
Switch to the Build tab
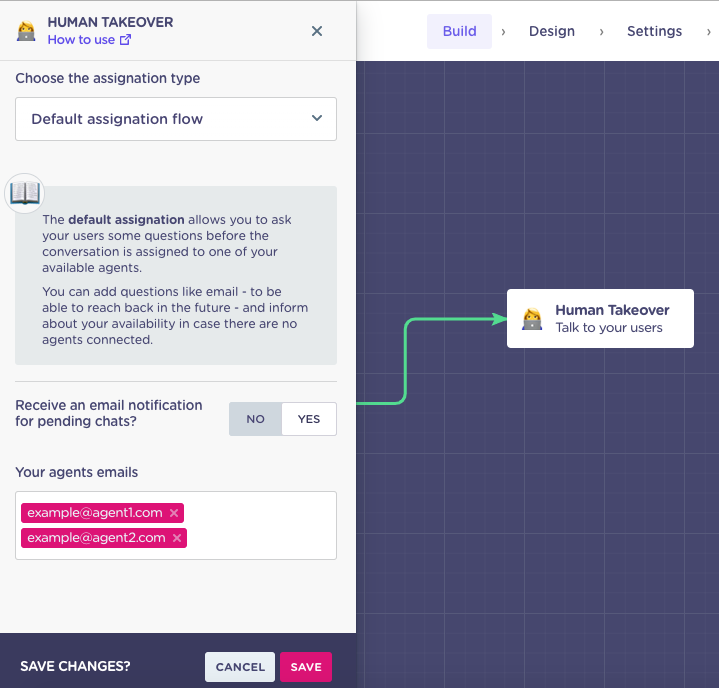[x=459, y=31]
